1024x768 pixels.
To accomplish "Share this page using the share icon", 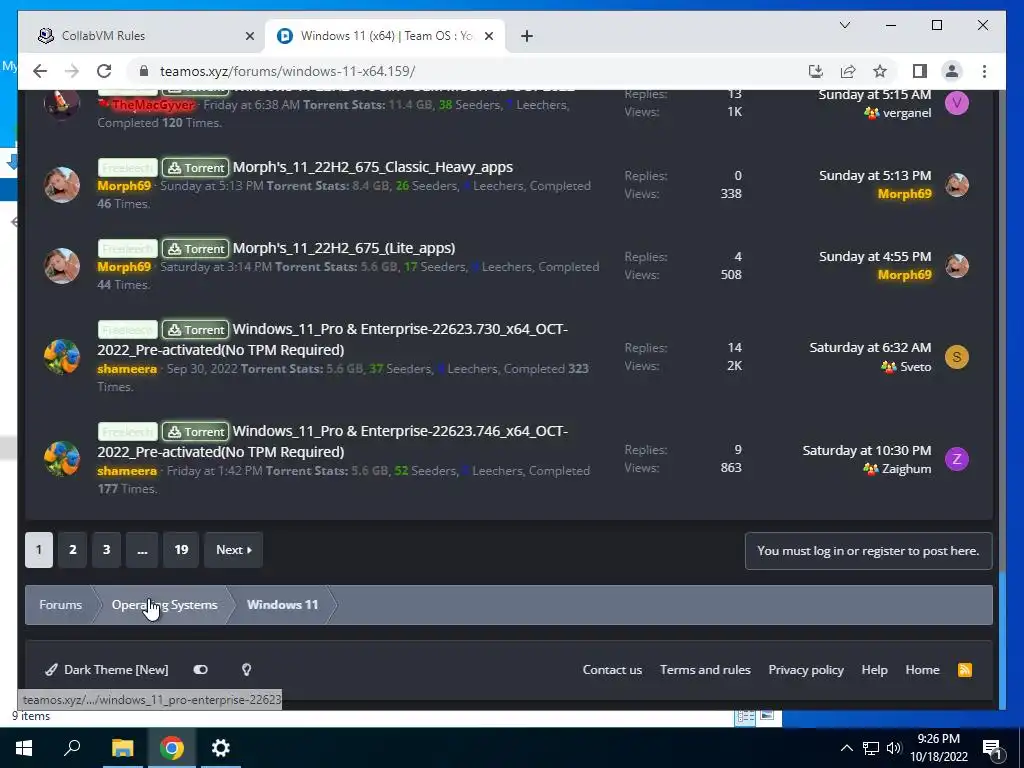I will click(848, 71).
